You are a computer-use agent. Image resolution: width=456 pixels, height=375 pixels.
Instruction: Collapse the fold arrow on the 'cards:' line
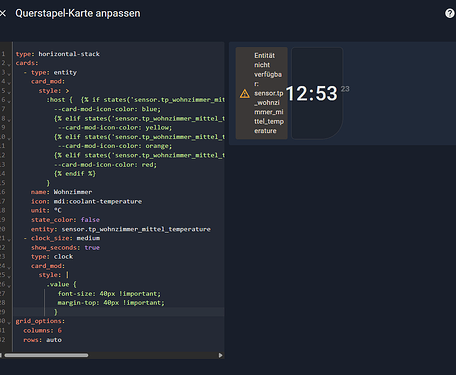tap(9, 63)
